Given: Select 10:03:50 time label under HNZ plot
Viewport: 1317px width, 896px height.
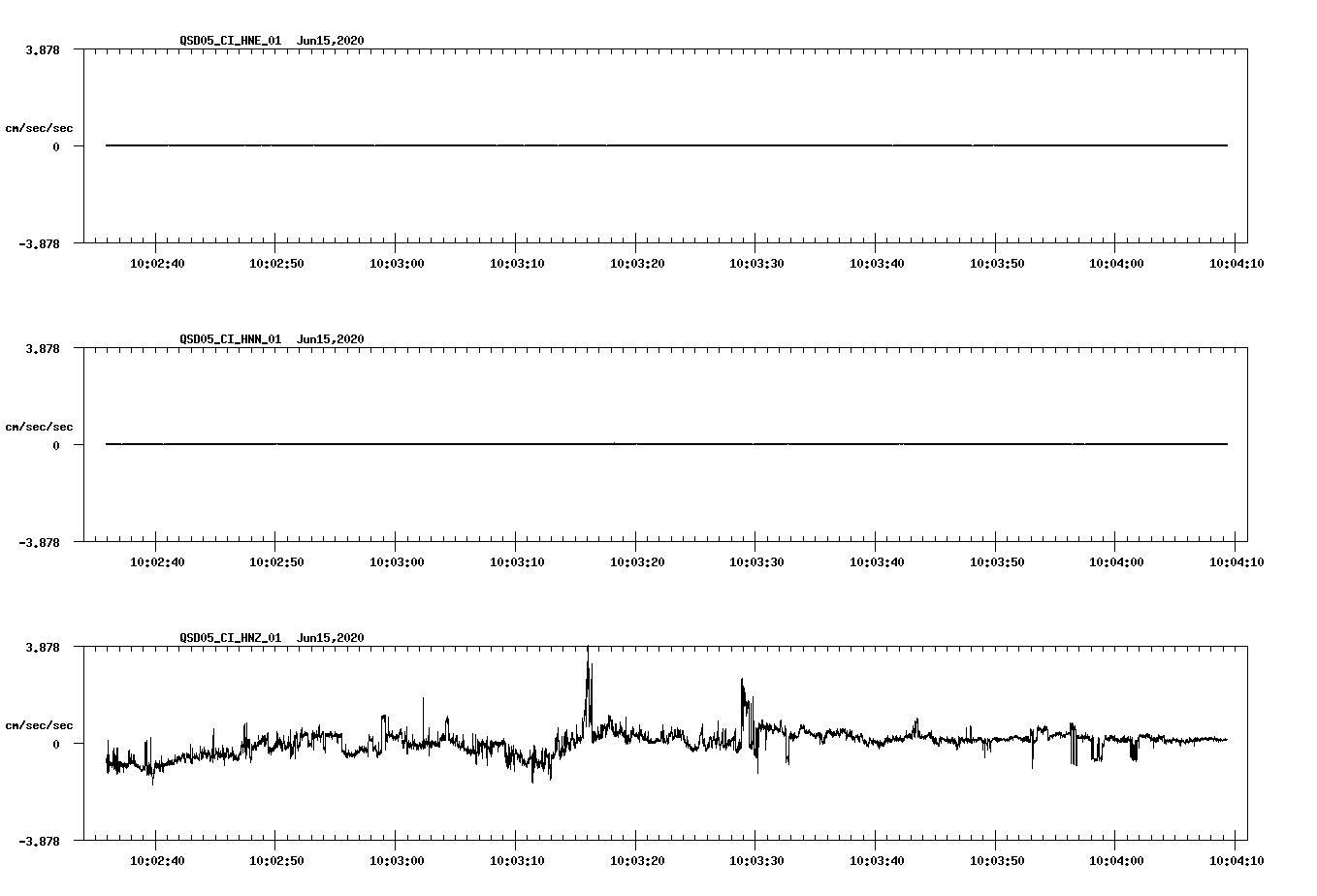Looking at the screenshot, I should (x=996, y=860).
